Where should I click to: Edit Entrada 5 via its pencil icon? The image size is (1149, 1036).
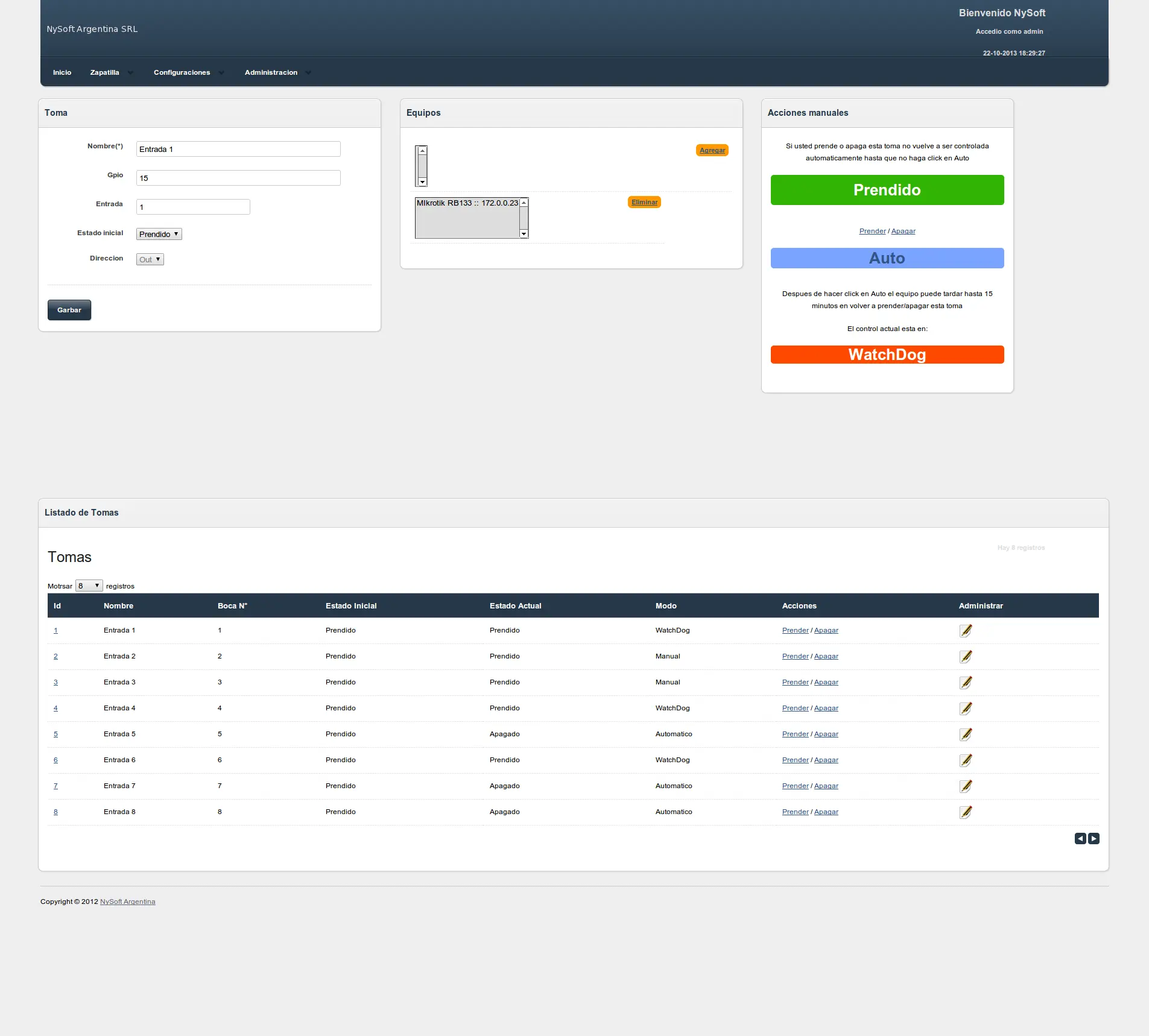point(966,734)
